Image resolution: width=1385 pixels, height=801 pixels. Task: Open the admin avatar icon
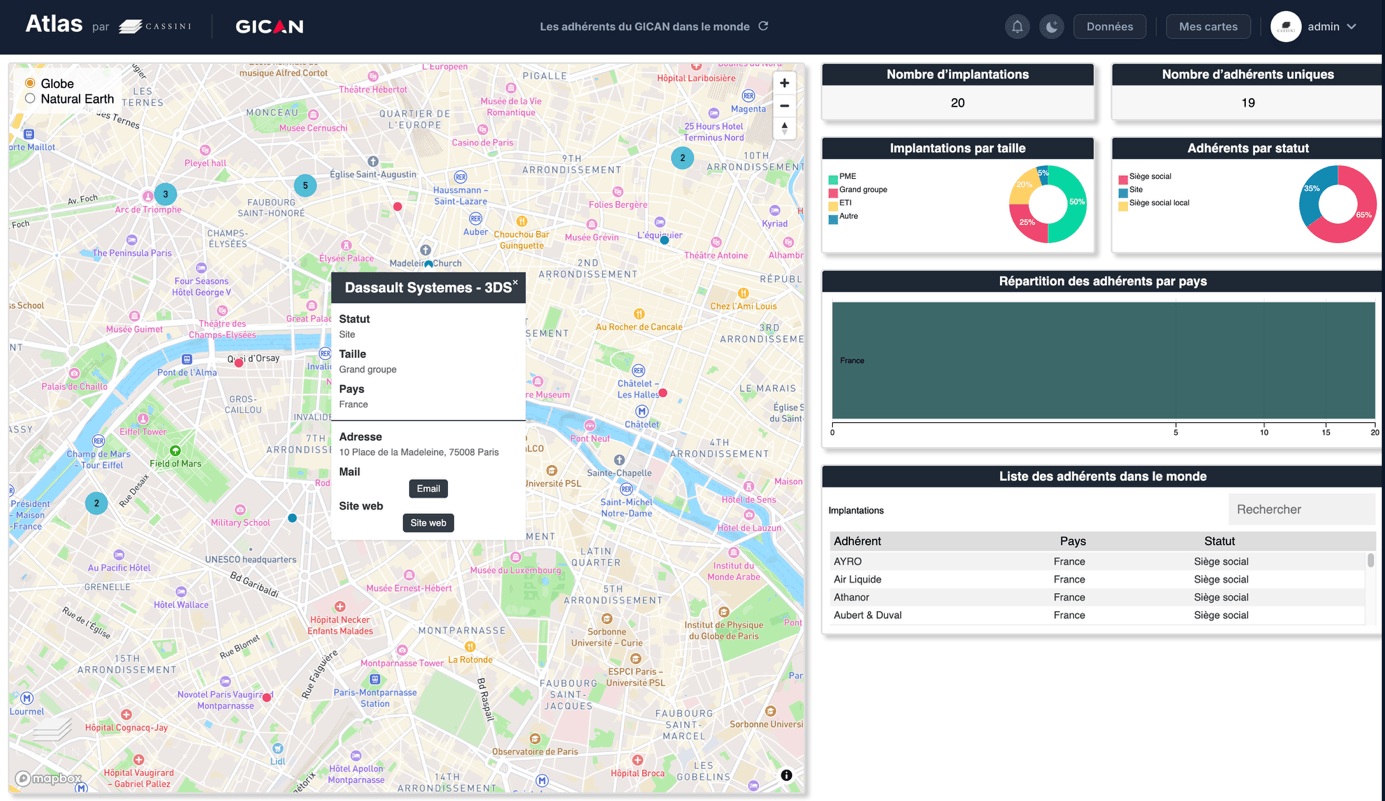pyautogui.click(x=1286, y=27)
